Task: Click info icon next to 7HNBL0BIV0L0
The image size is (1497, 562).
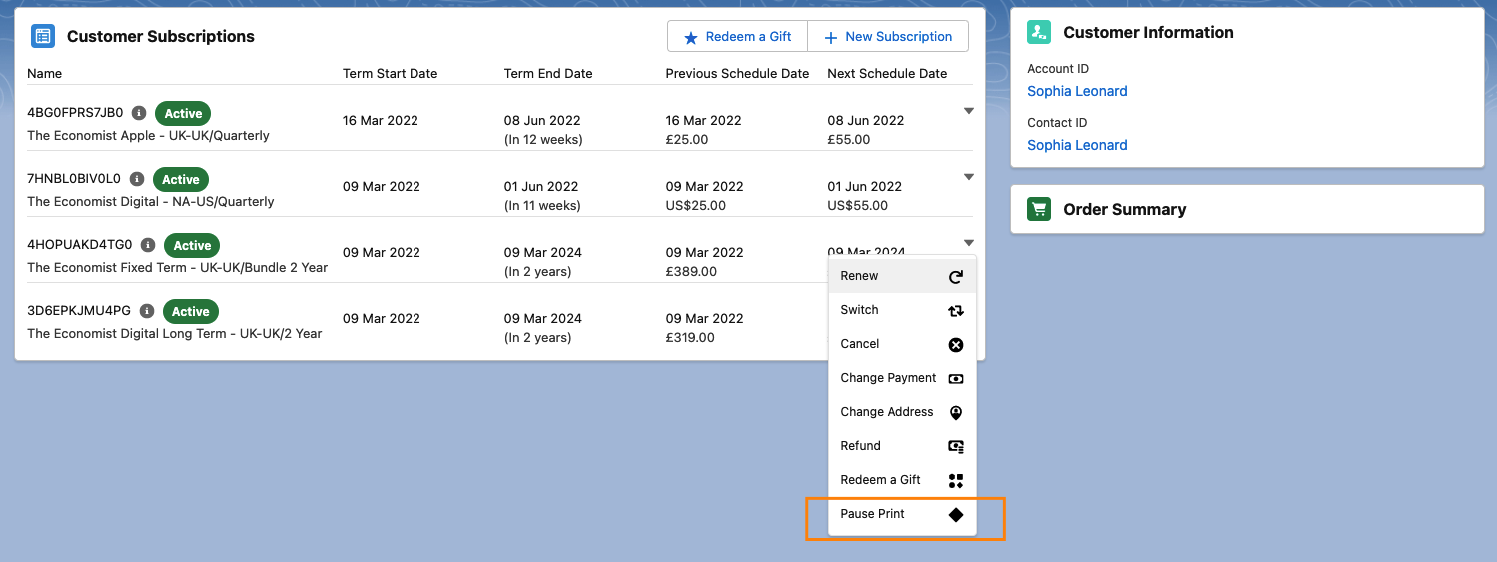Action: (x=137, y=179)
